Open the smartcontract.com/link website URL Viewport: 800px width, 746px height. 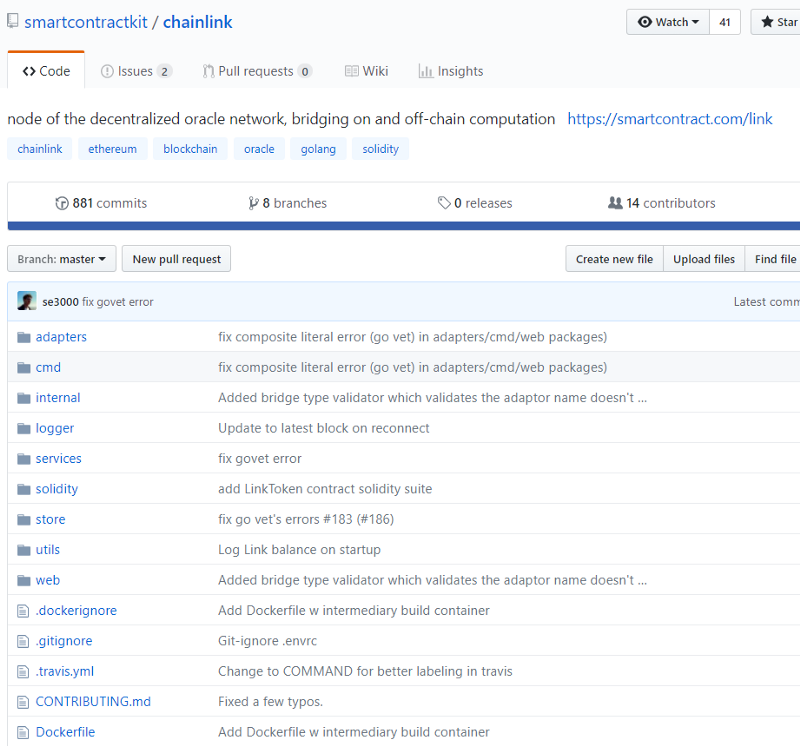point(670,119)
